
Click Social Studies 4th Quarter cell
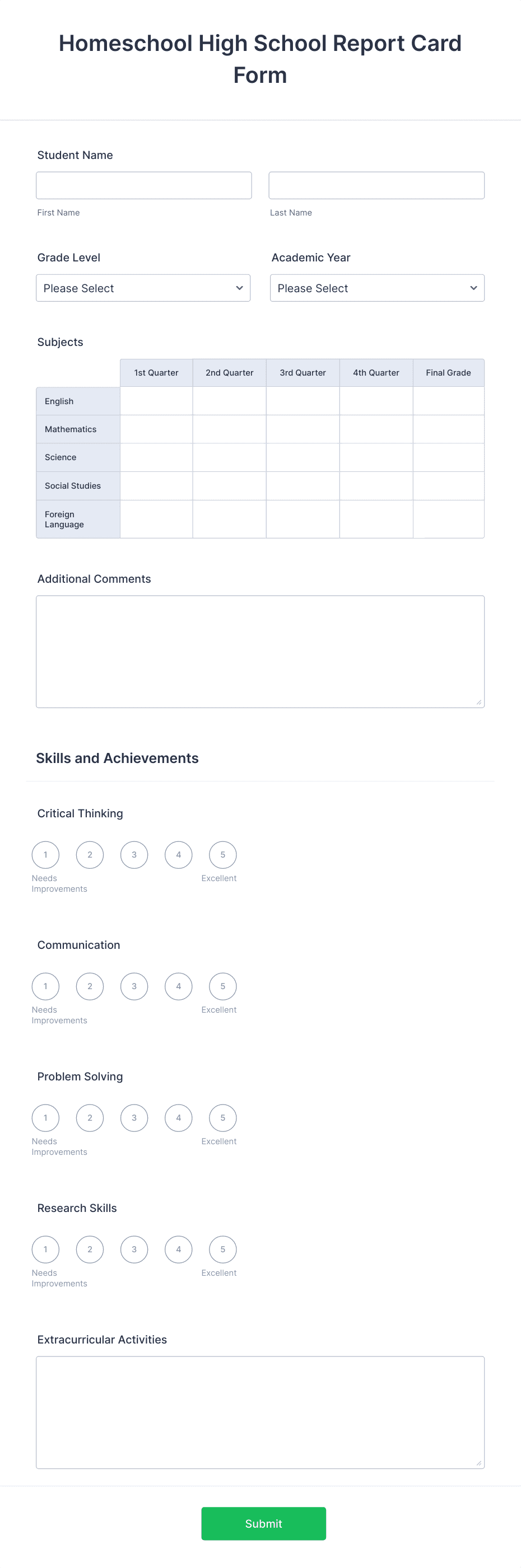[x=376, y=486]
